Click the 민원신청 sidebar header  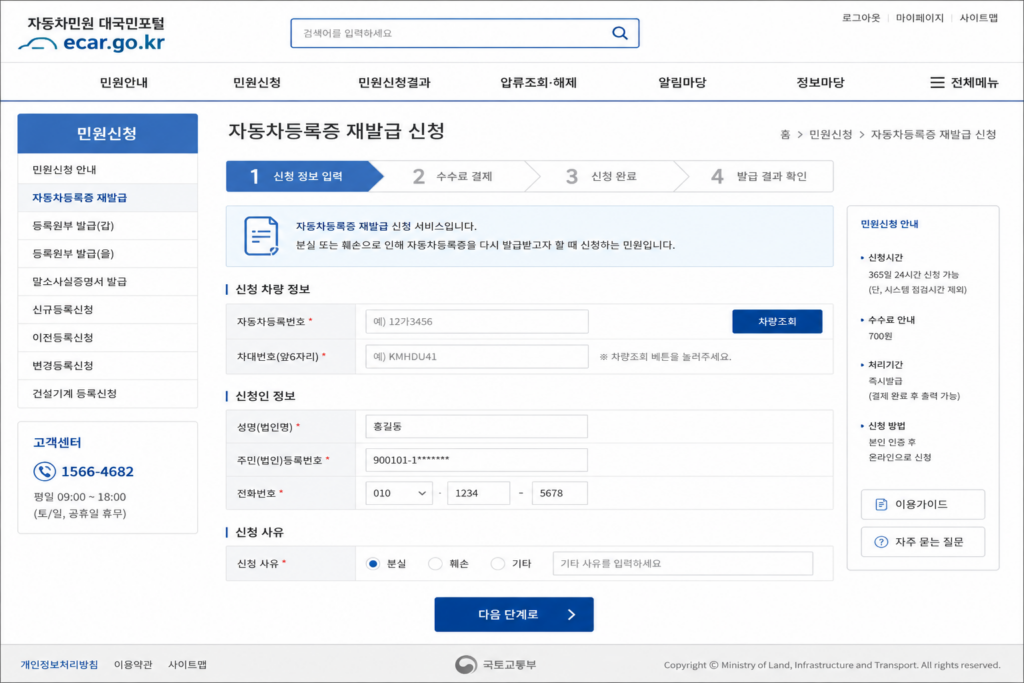click(108, 133)
